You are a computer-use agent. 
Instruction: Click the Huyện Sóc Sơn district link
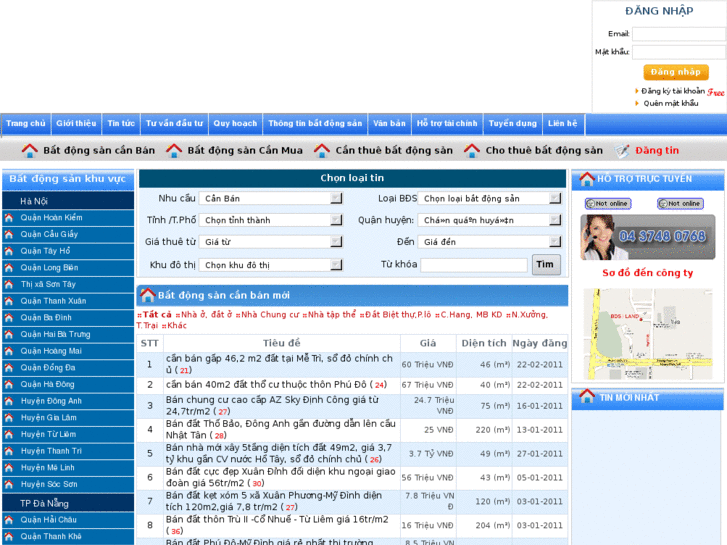coord(49,484)
